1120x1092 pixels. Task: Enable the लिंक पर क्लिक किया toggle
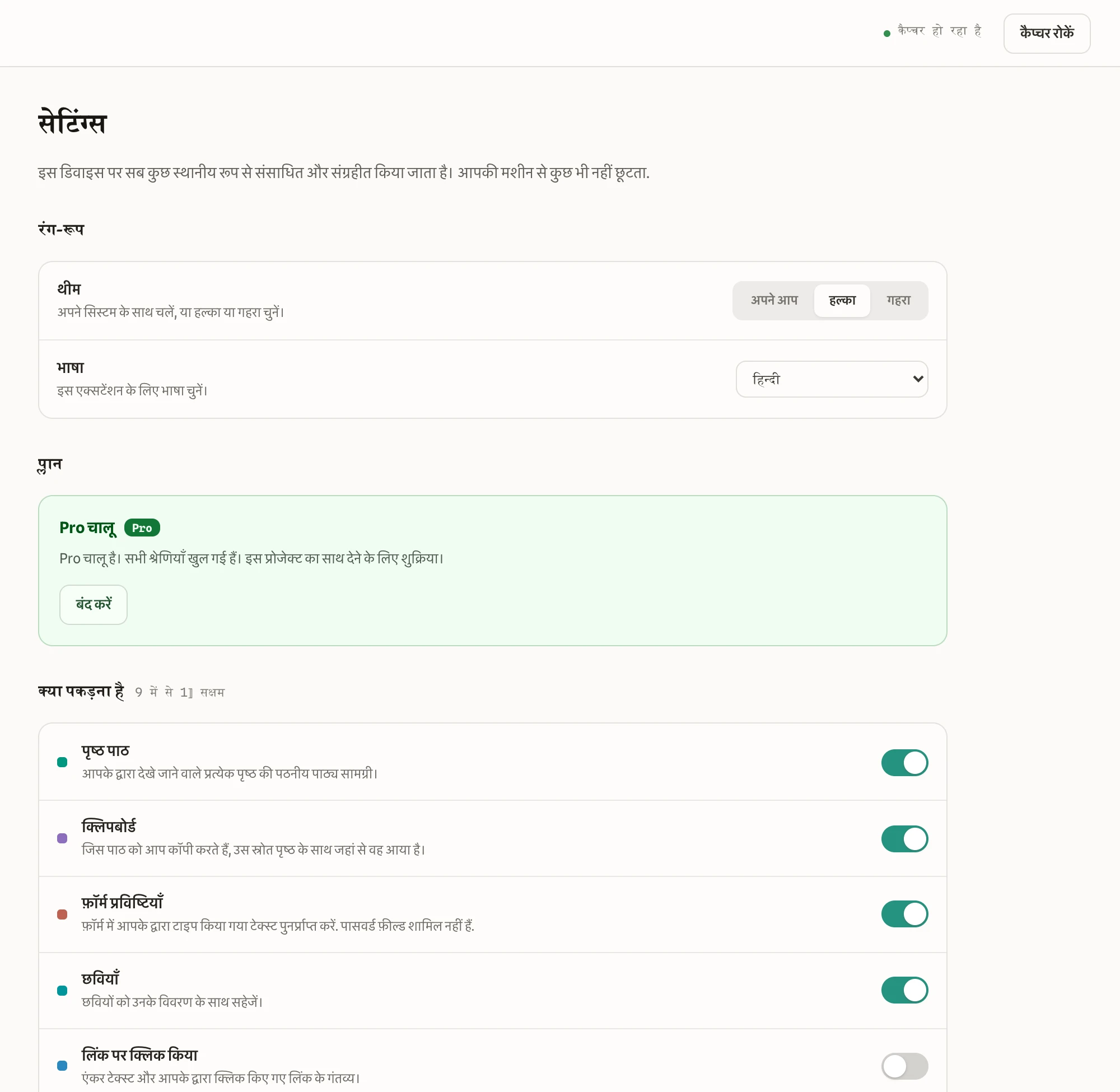(904, 1066)
